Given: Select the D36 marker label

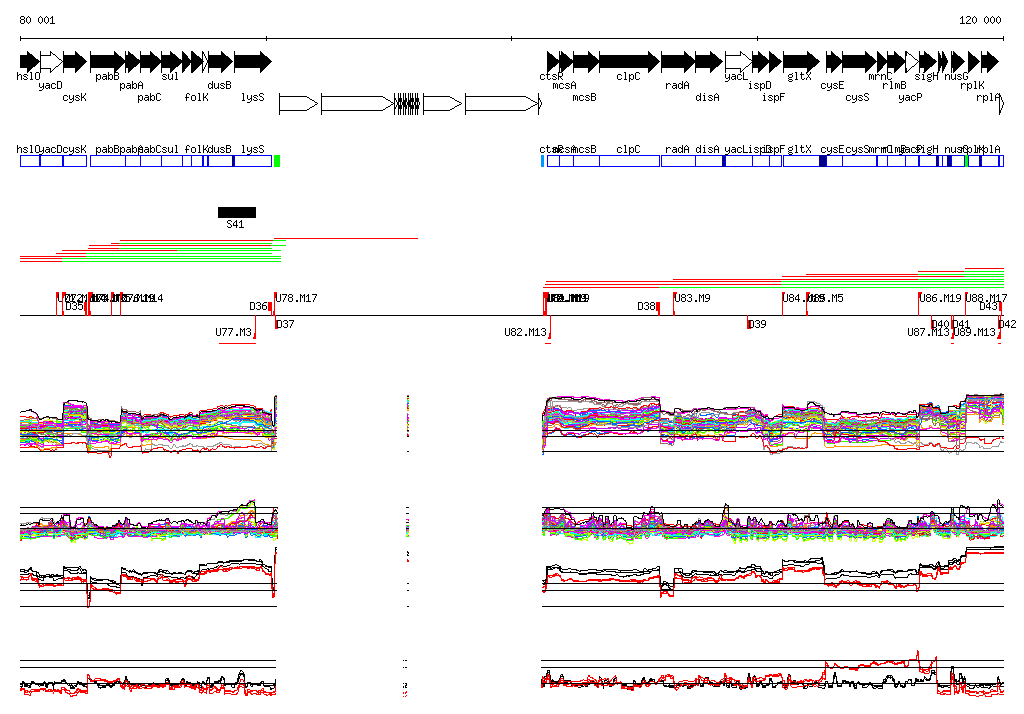Looking at the screenshot, I should [x=259, y=306].
